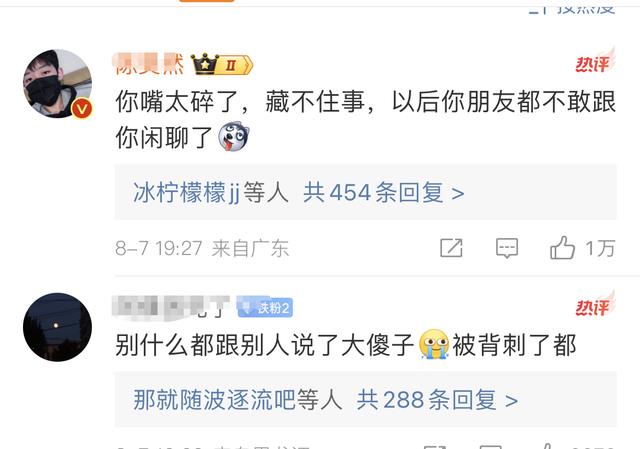Tap the 铁粉2 fan badge
This screenshot has width=640, height=449.
265,307
